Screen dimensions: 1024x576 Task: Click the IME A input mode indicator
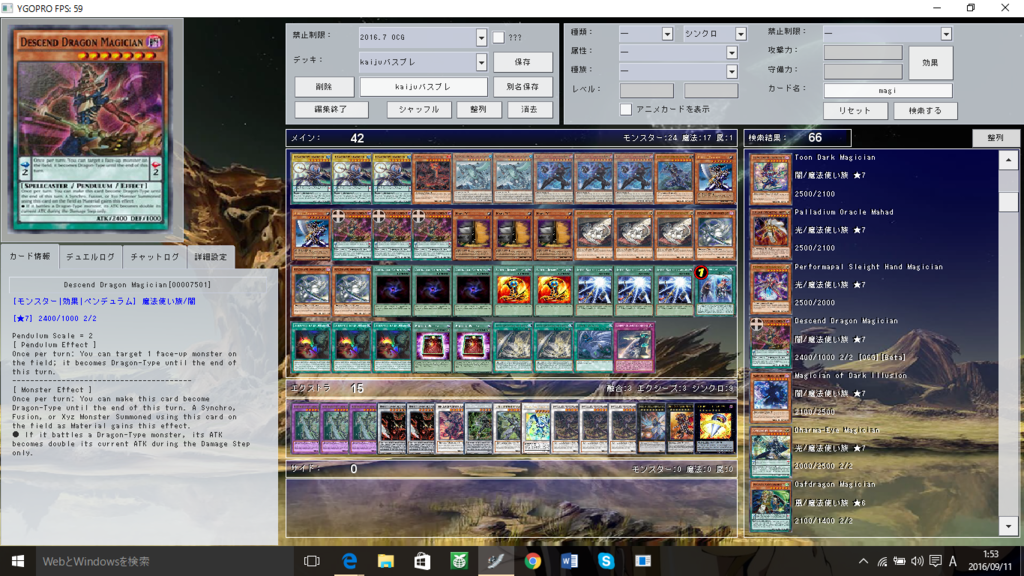[953, 561]
